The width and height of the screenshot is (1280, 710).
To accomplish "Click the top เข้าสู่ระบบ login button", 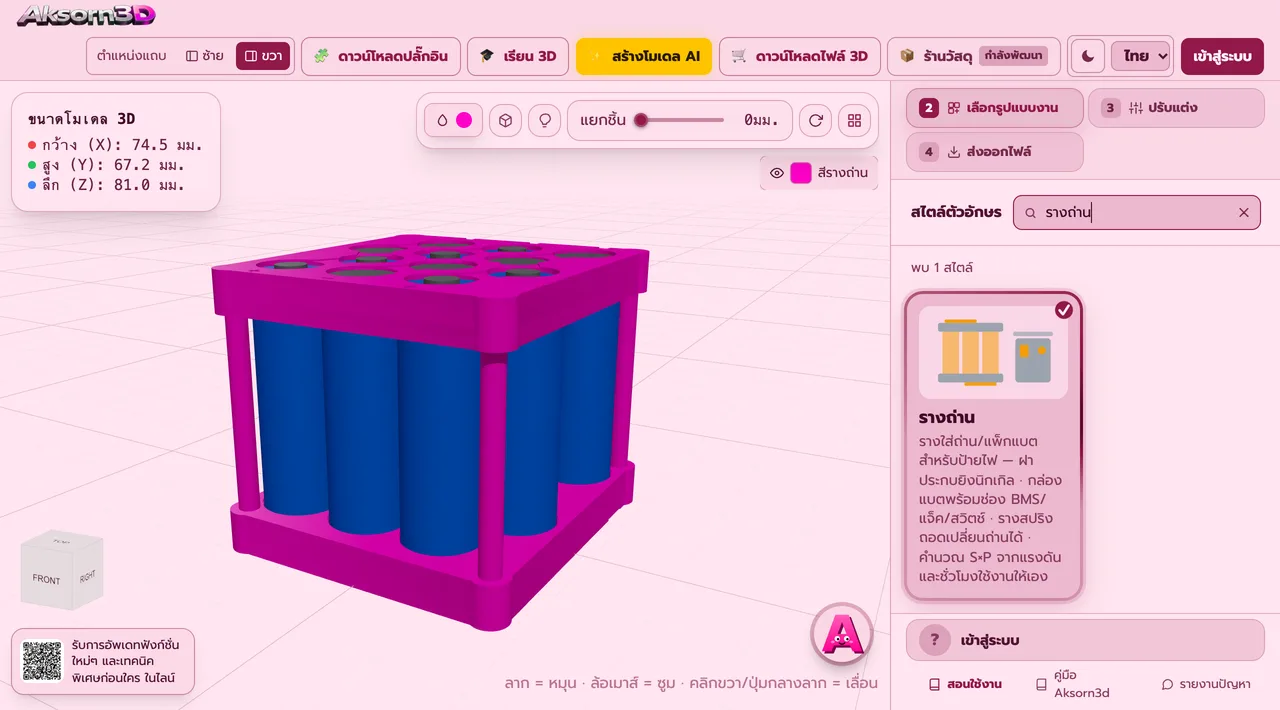I will [x=1222, y=56].
